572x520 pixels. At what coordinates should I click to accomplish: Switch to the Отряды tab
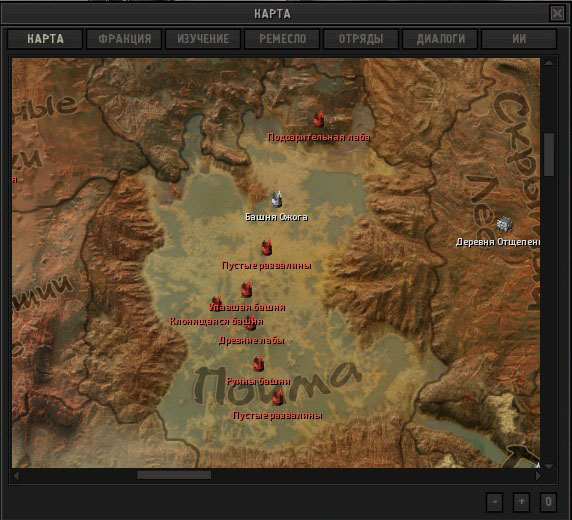pyautogui.click(x=361, y=39)
